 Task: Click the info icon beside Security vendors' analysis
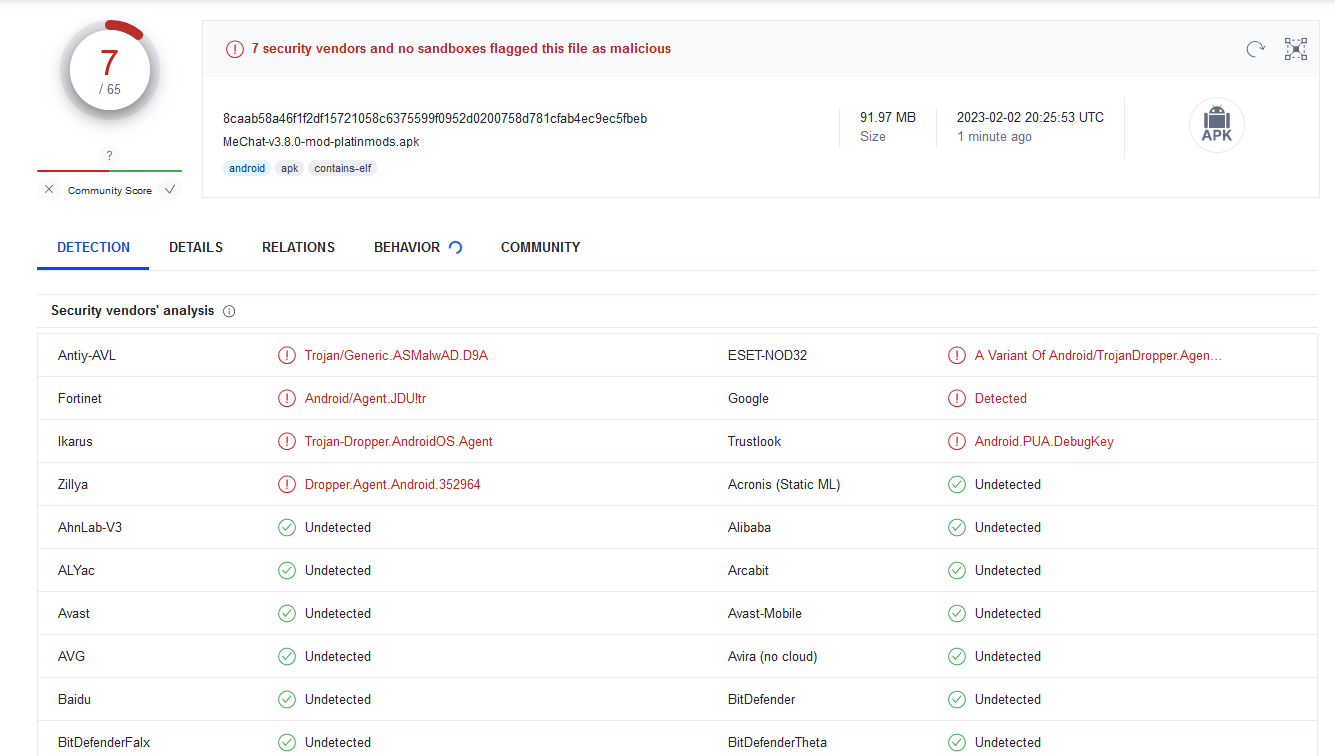pyautogui.click(x=229, y=311)
